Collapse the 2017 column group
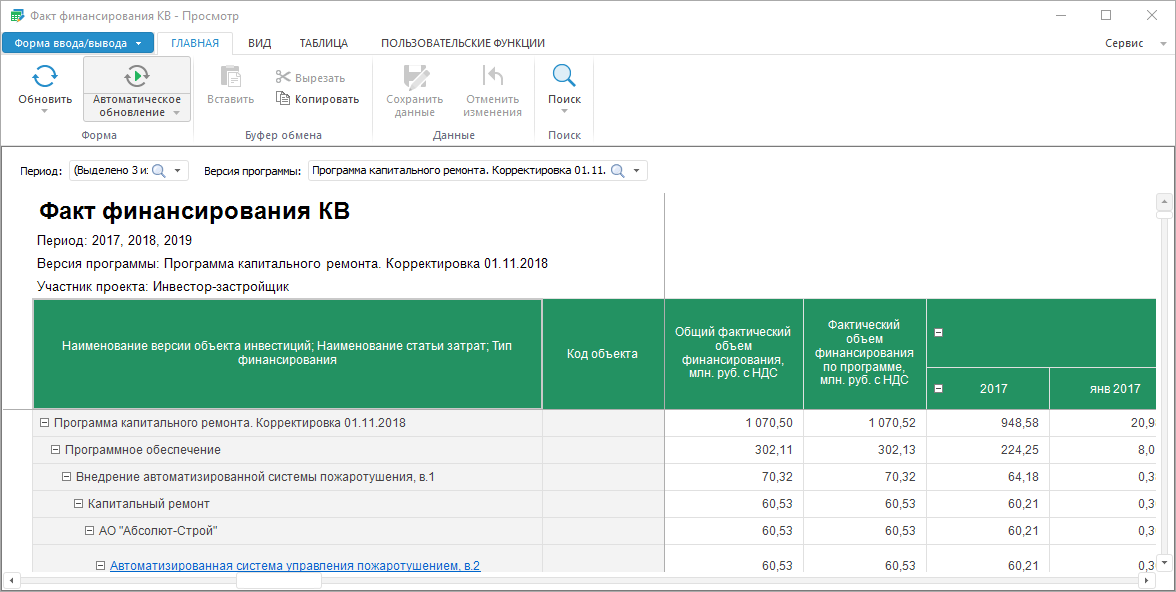The height and width of the screenshot is (592, 1176). pyautogui.click(x=938, y=388)
